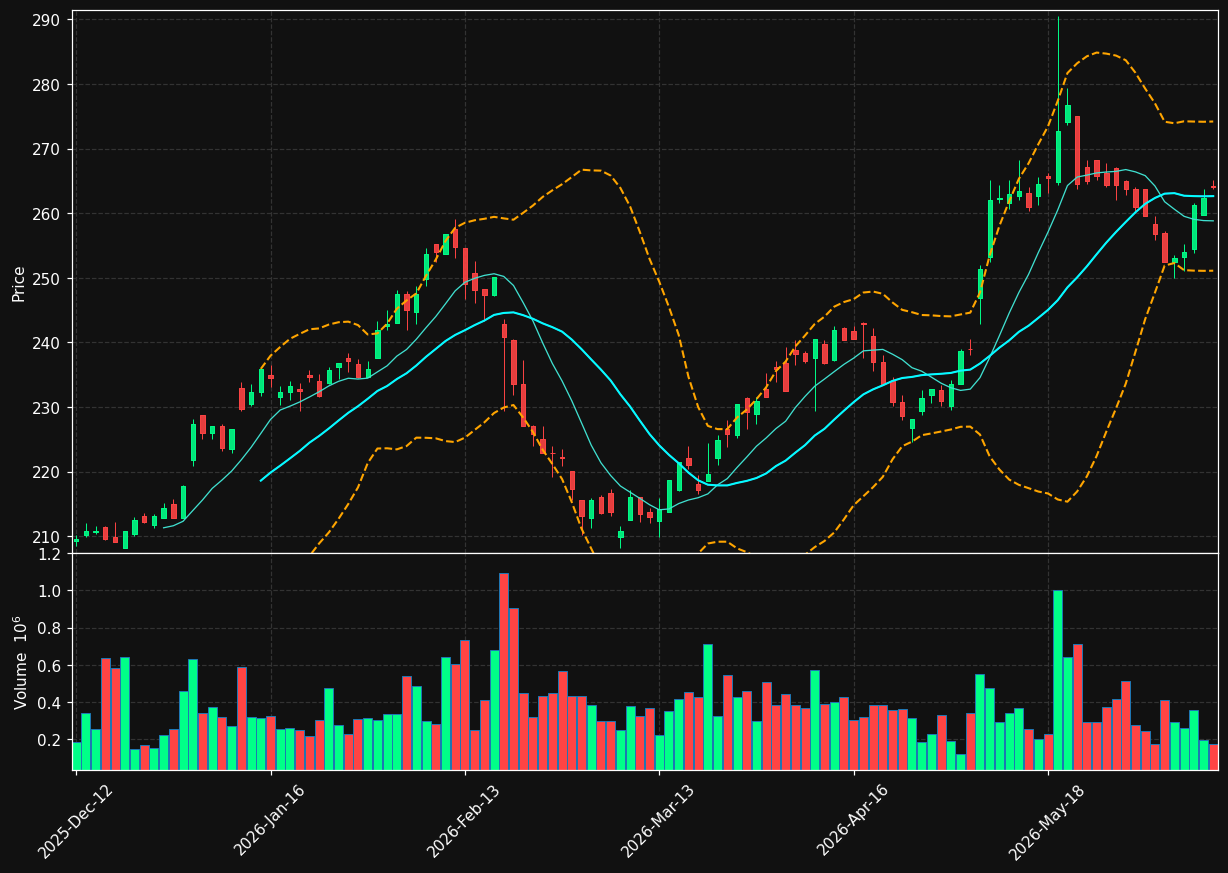Click the 2026-Jan-16 date label
This screenshot has height=873, width=1228.
270,821
